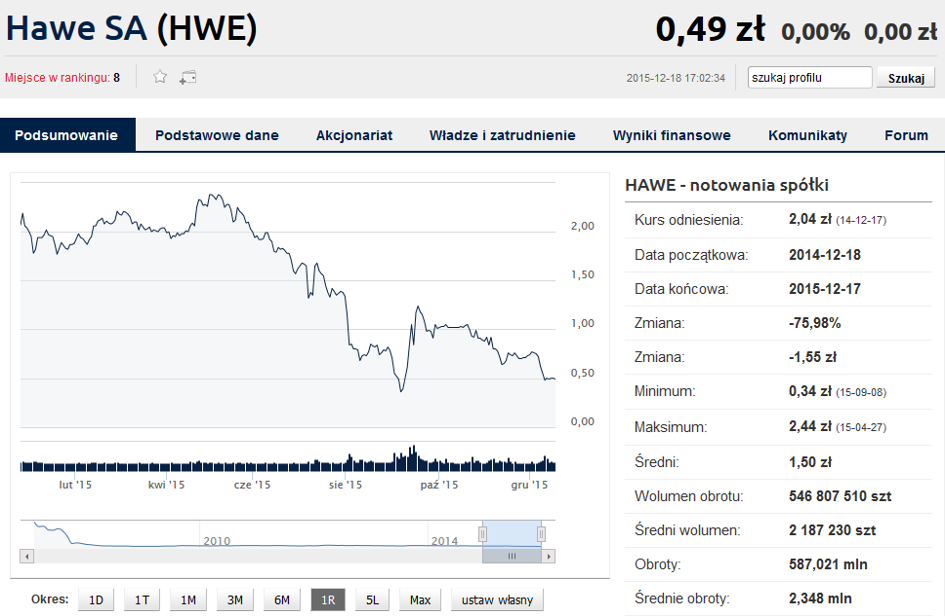Image resolution: width=945 pixels, height=616 pixels.
Task: Show the Max chart period
Action: coord(420,600)
